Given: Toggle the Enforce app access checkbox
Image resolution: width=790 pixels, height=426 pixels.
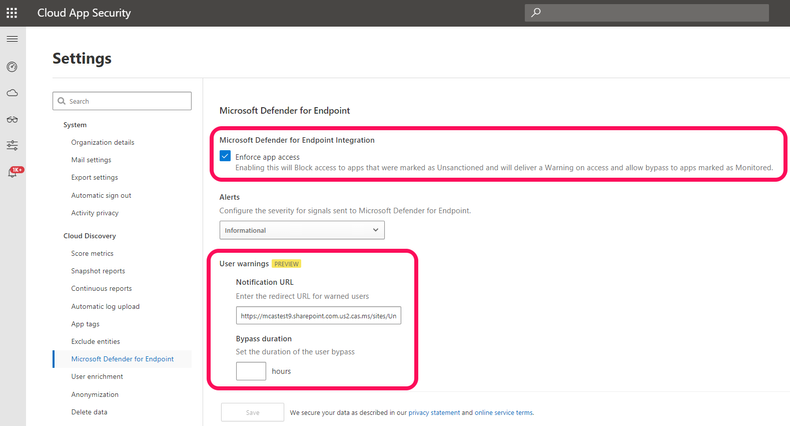Looking at the screenshot, I should [225, 156].
